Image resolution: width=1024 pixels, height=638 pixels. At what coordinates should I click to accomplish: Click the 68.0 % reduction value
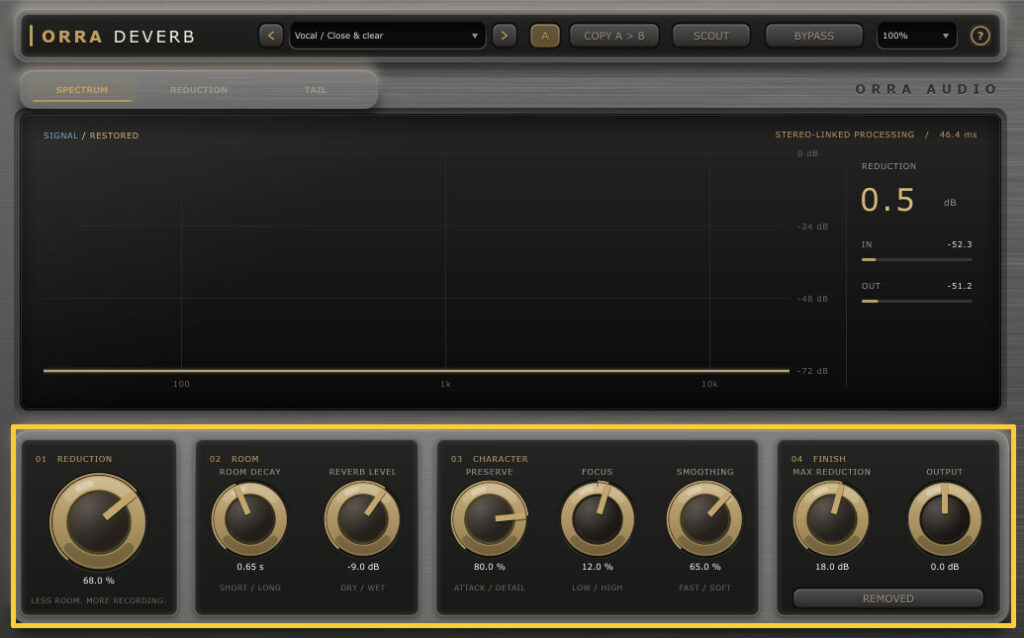(99, 580)
